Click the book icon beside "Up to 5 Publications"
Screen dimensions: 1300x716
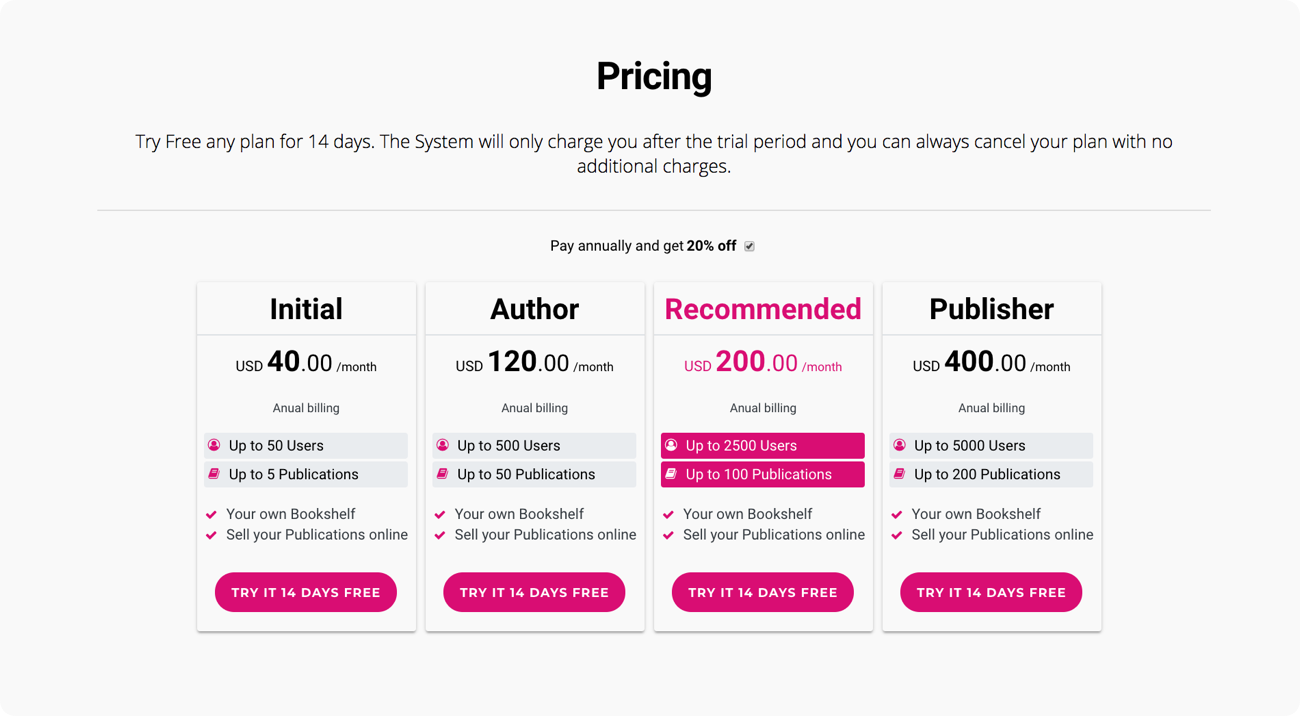(213, 474)
